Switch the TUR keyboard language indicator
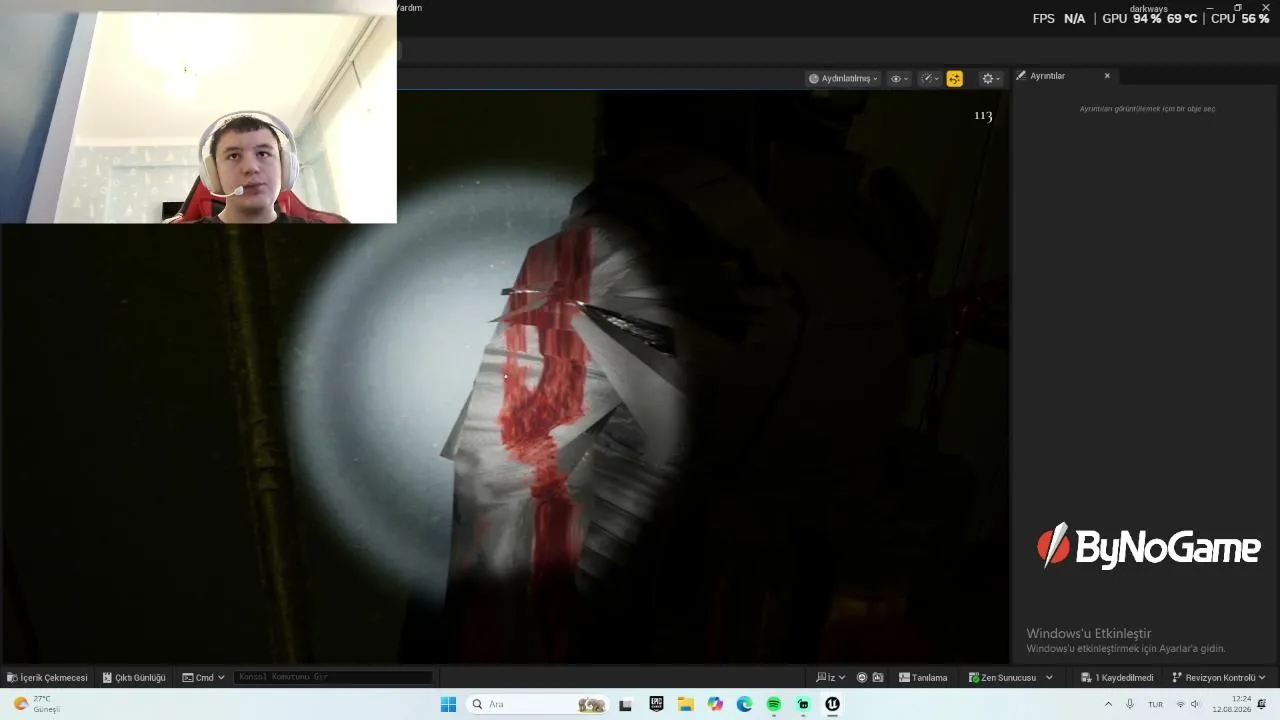The image size is (1280, 720). pos(1155,704)
